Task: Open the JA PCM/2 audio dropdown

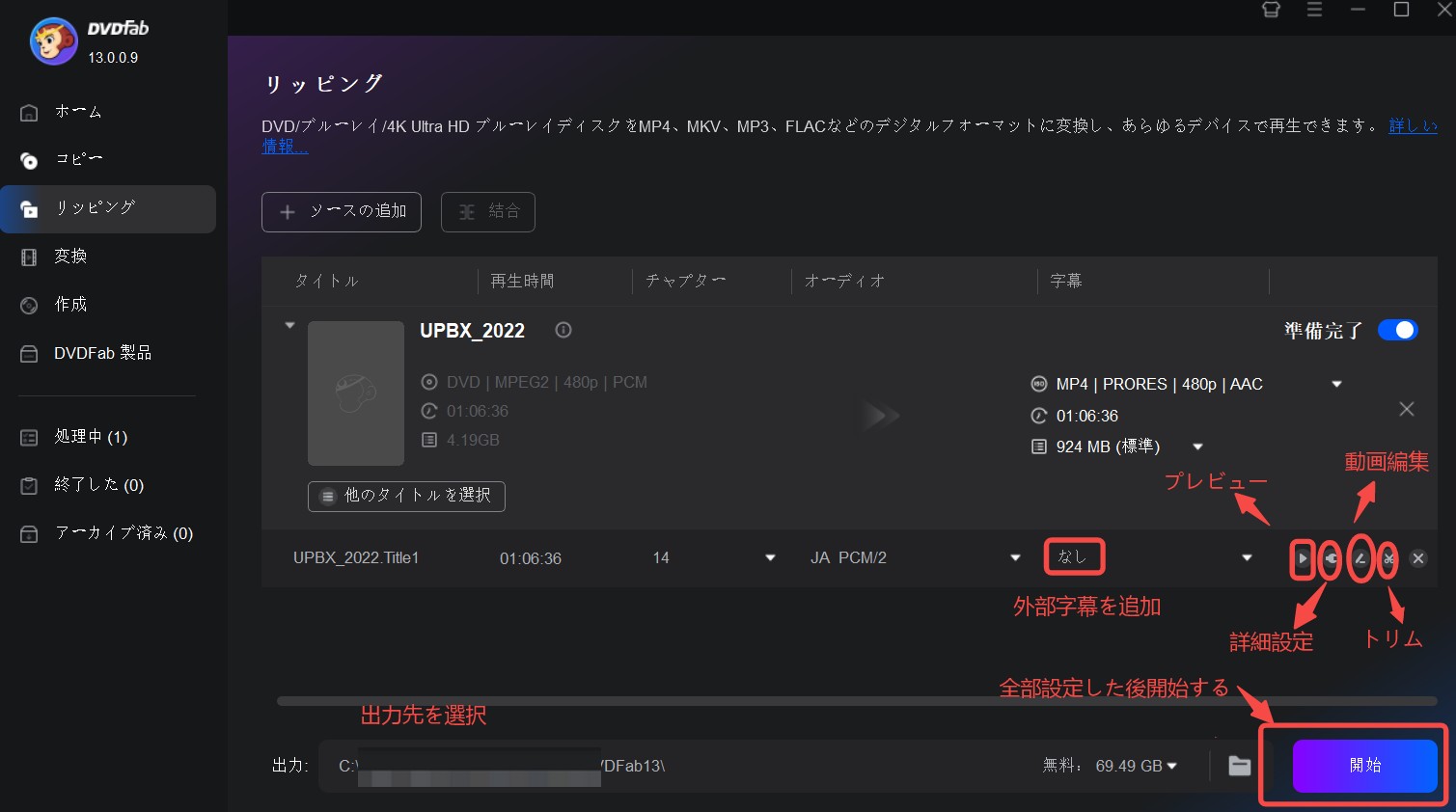Action: [1015, 558]
